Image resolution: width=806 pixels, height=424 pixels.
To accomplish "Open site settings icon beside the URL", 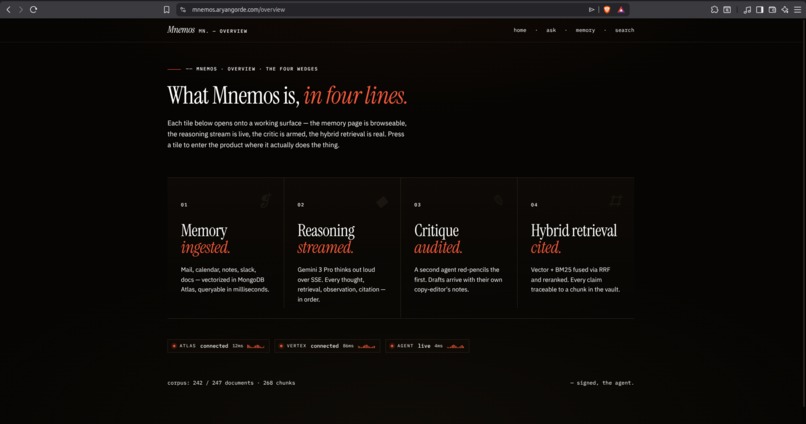I will coord(182,10).
